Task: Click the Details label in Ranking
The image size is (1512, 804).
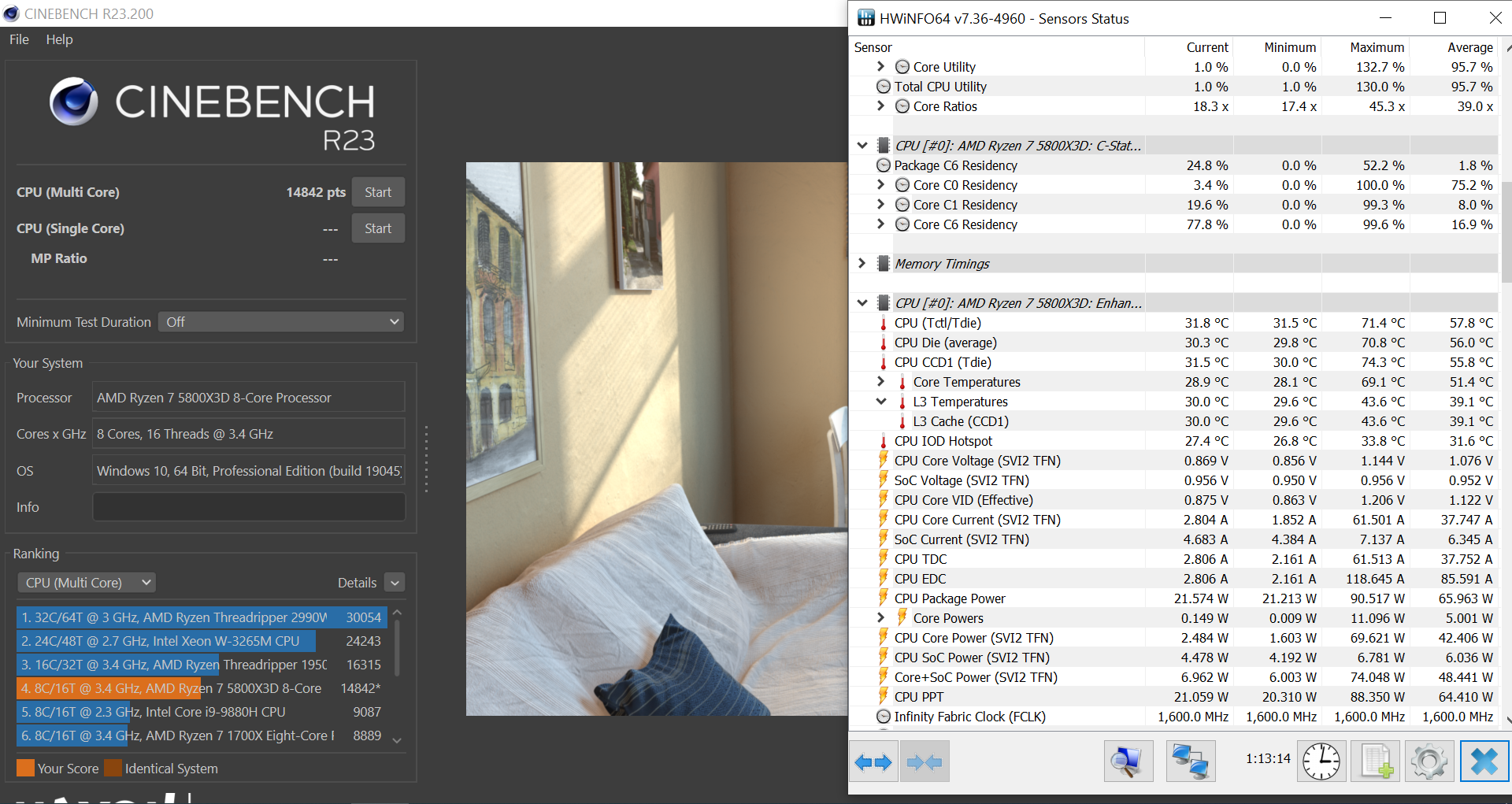Action: [357, 583]
